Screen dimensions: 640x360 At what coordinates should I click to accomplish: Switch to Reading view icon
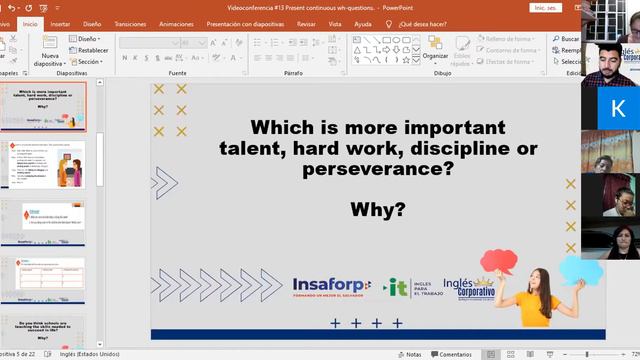pos(530,355)
